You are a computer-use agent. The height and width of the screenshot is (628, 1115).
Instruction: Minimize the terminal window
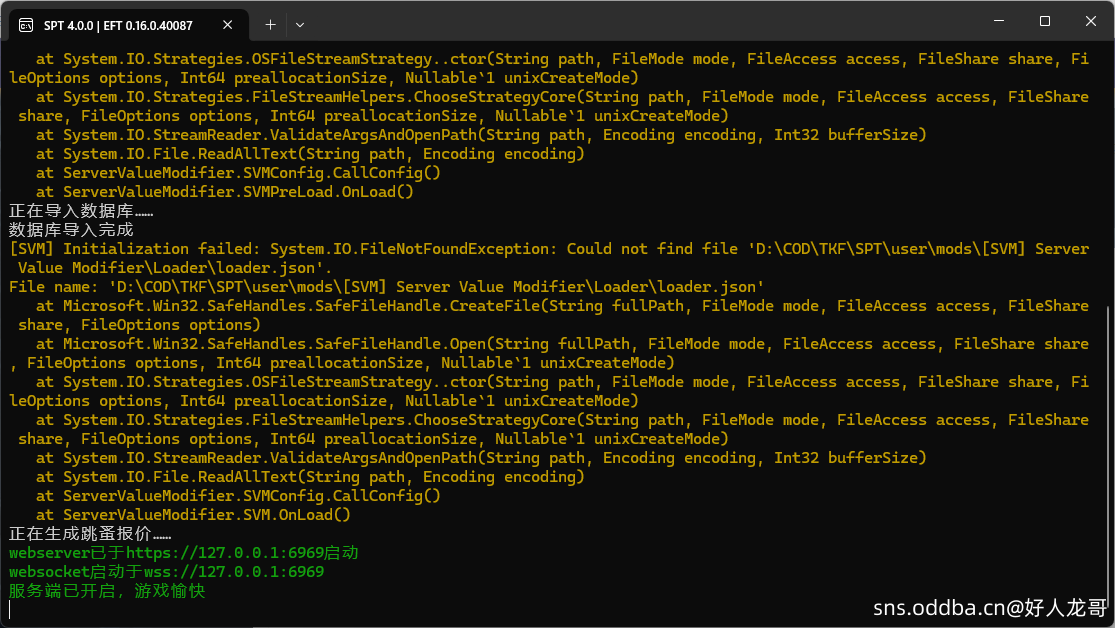pyautogui.click(x=998, y=21)
